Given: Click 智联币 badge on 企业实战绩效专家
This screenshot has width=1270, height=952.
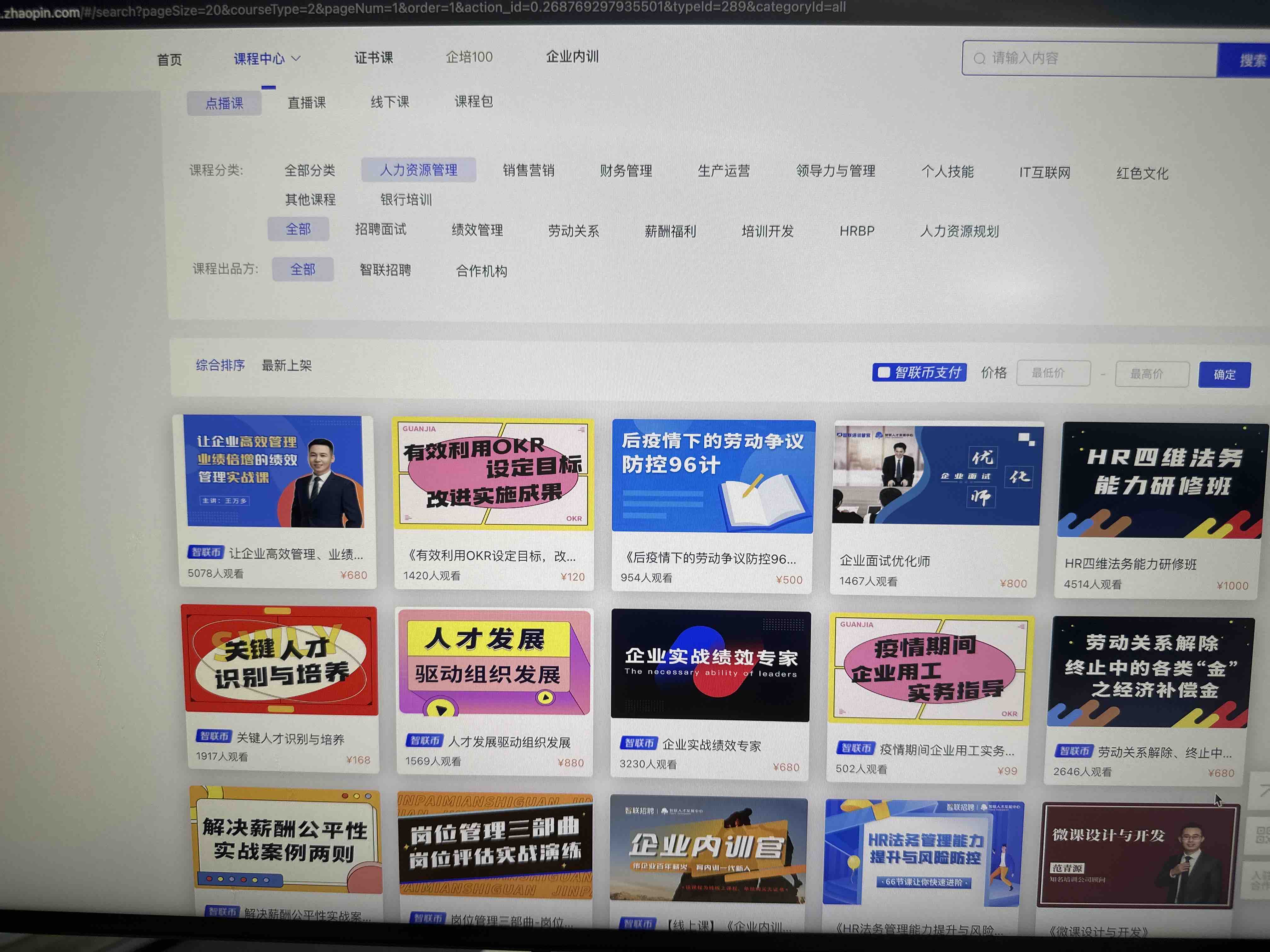Looking at the screenshot, I should point(638,743).
